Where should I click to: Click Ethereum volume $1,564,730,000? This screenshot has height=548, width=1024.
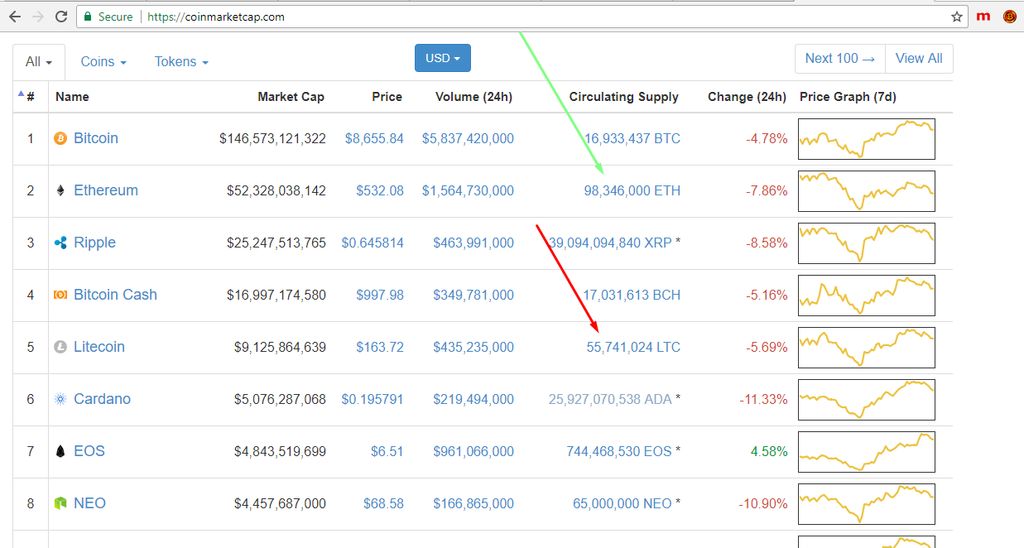point(468,191)
